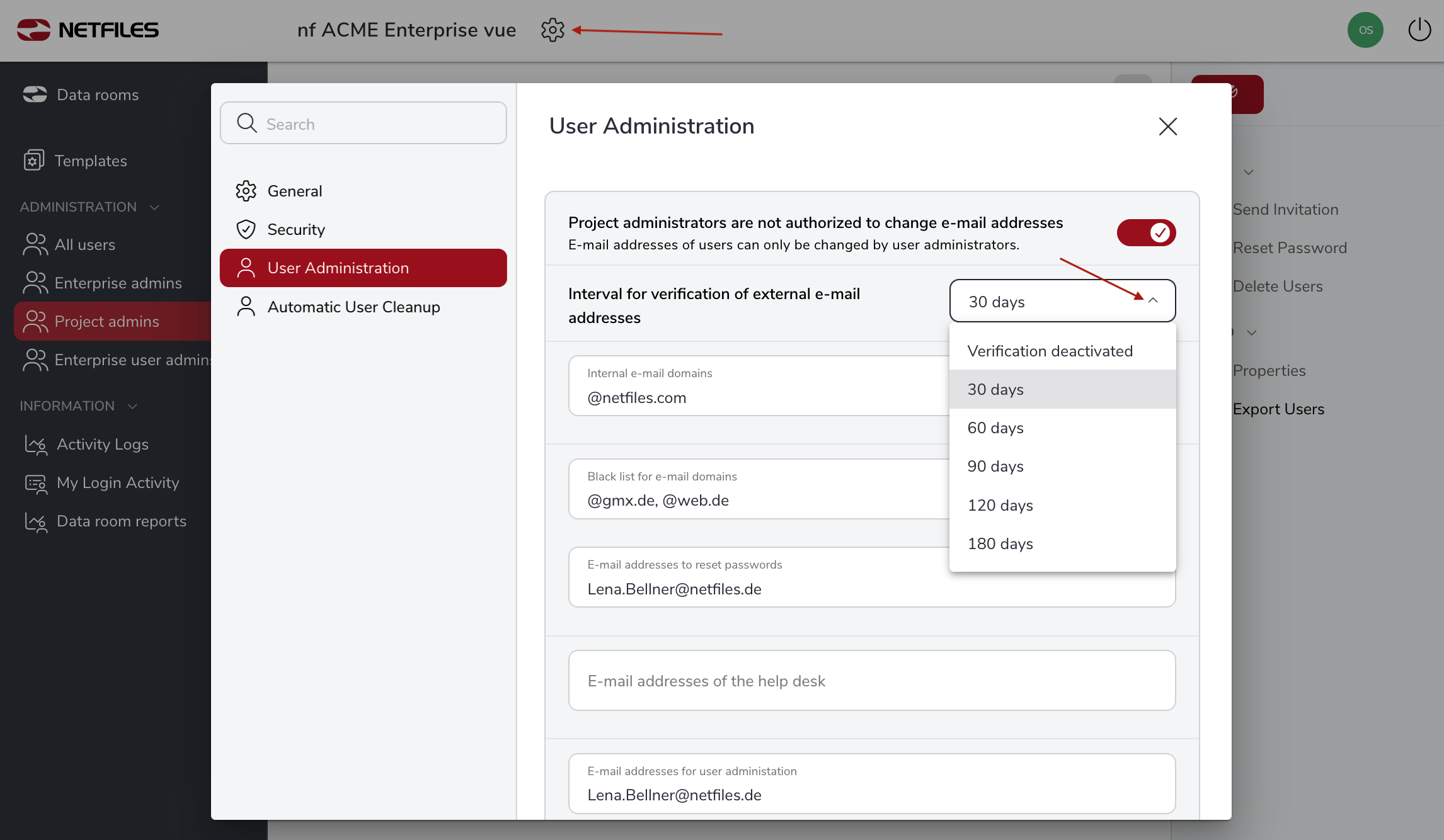Click the power logout icon
This screenshot has width=1444, height=840.
click(x=1419, y=30)
